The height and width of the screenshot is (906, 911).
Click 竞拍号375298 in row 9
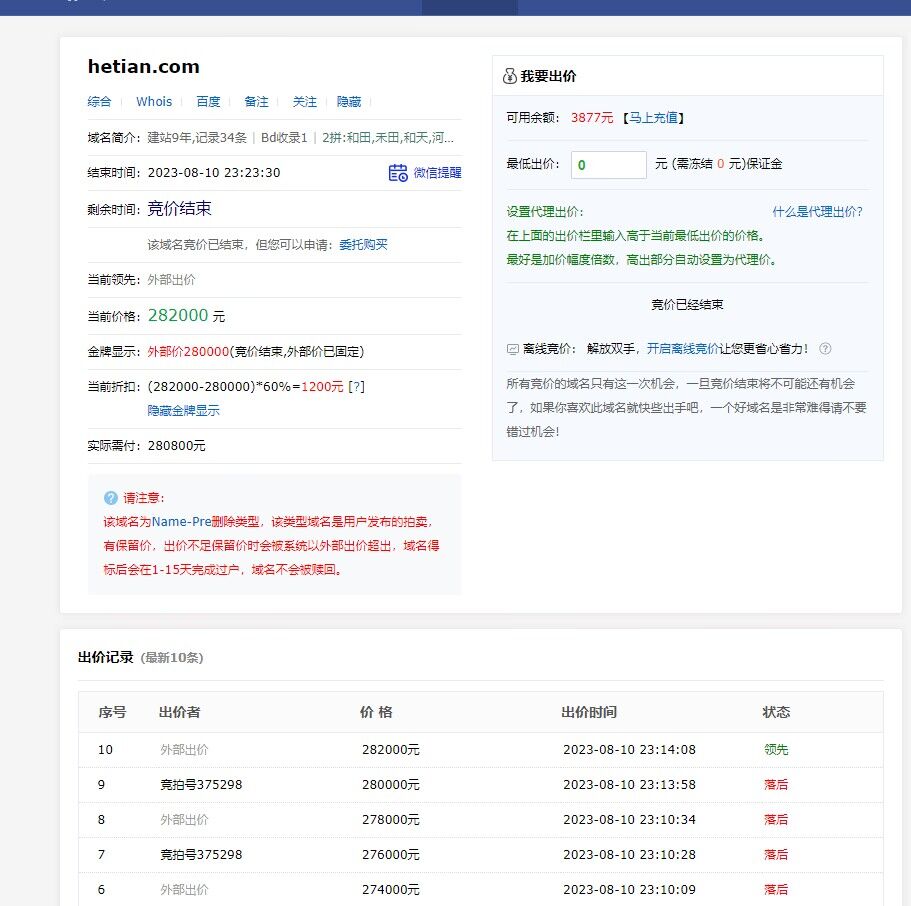pyautogui.click(x=201, y=785)
